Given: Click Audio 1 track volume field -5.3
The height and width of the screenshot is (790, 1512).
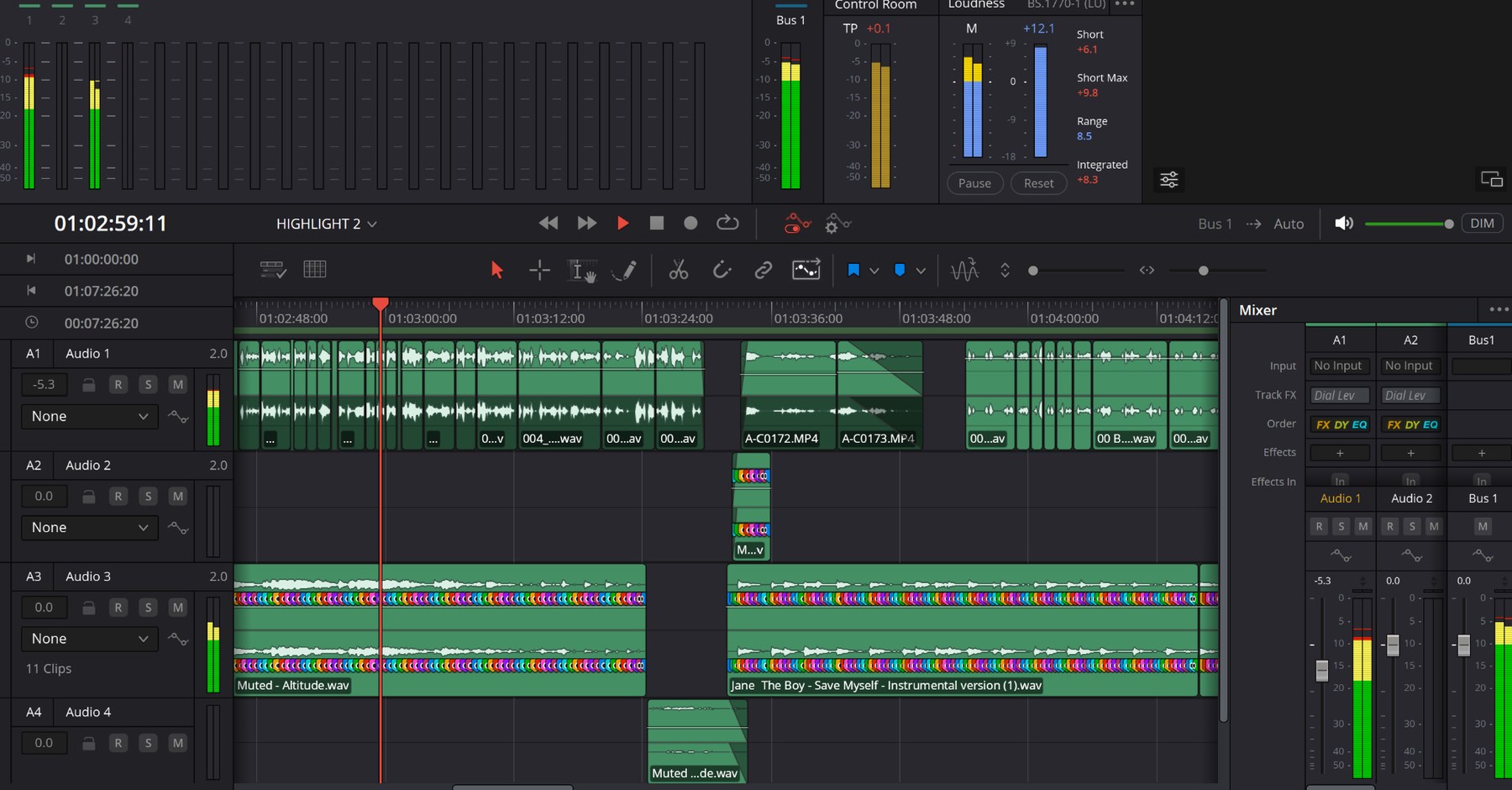Looking at the screenshot, I should point(44,385).
